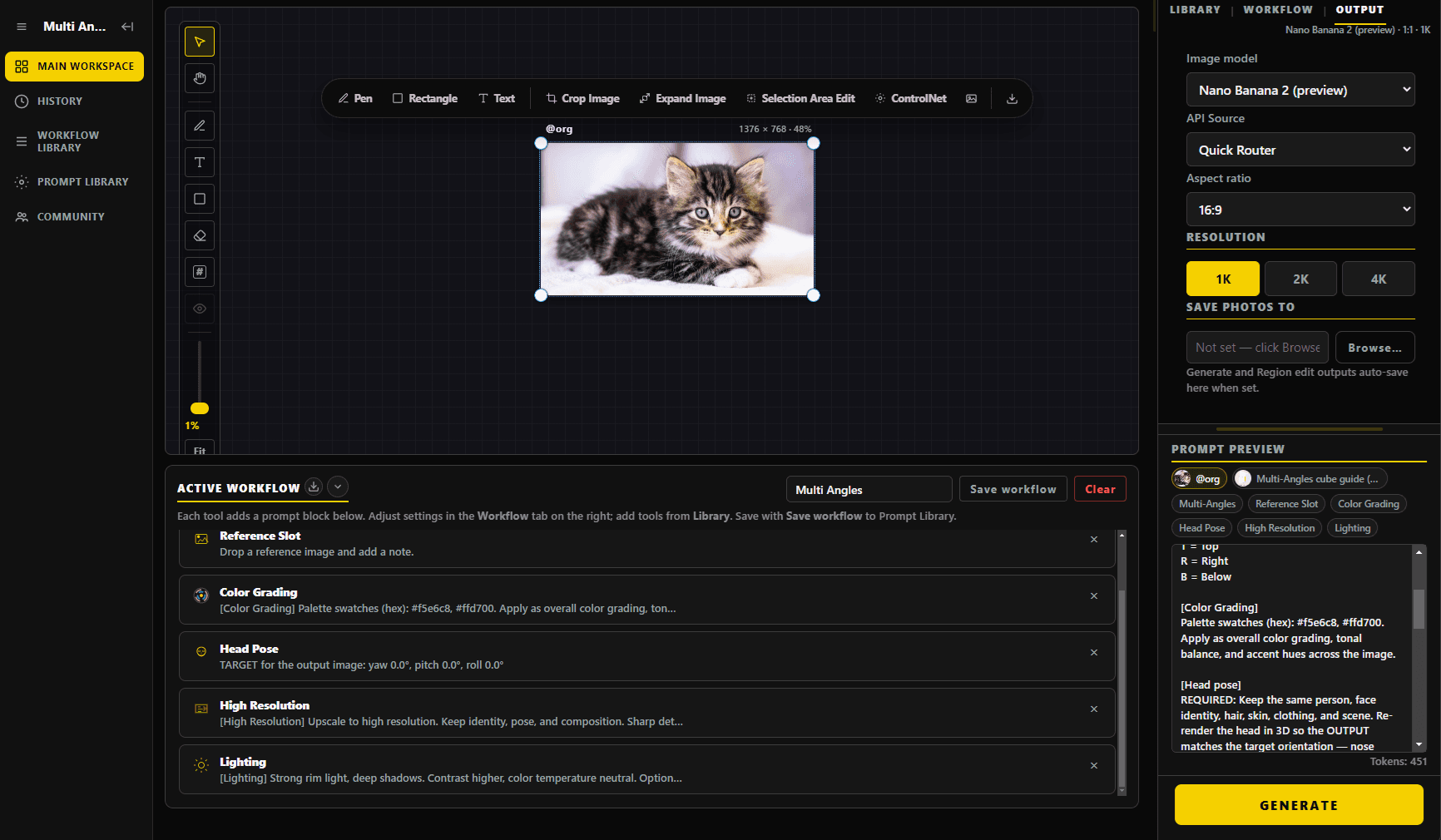Screen dimensions: 1441x840
Task: Click the Lighting sun icon
Action: coord(201,765)
